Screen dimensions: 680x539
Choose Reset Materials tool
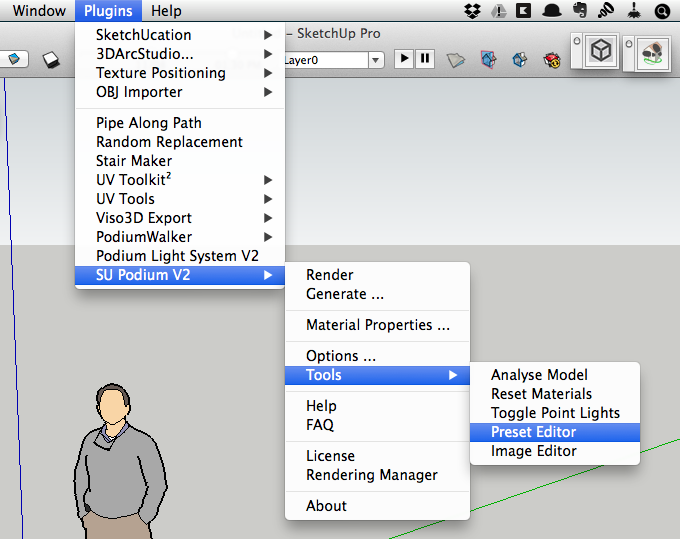(x=555, y=394)
